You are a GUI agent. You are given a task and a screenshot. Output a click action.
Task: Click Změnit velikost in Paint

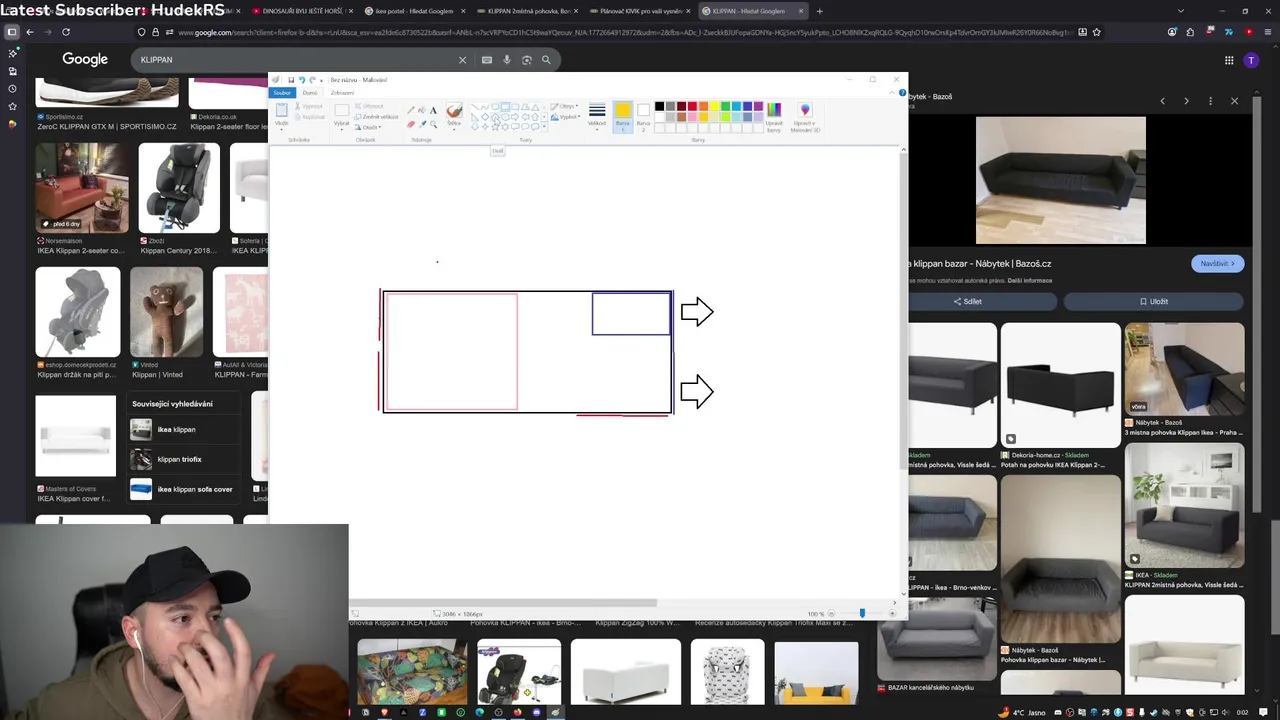[376, 117]
